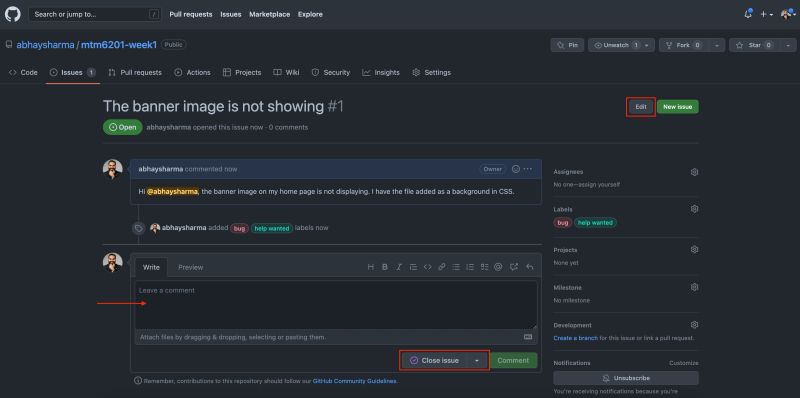Open notifications bell
Screen dimensions: 800x398
pos(748,14)
